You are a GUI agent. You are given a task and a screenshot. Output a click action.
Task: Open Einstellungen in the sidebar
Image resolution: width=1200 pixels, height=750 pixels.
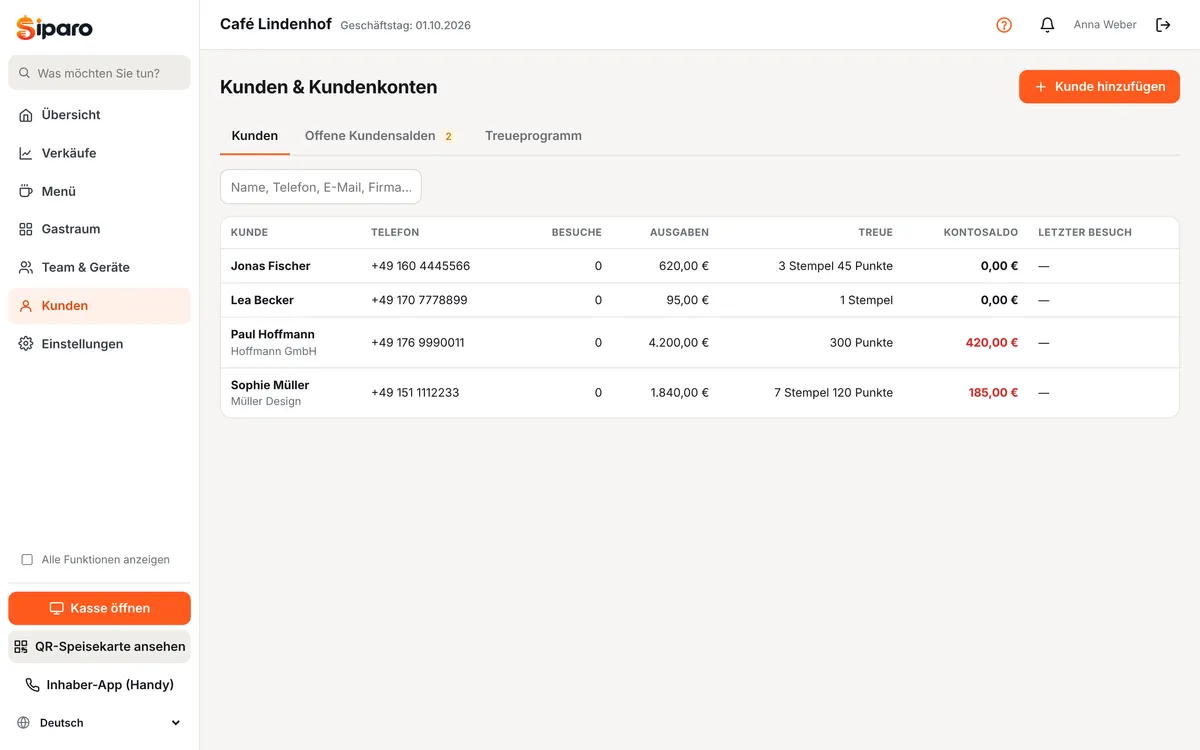pyautogui.click(x=99, y=344)
